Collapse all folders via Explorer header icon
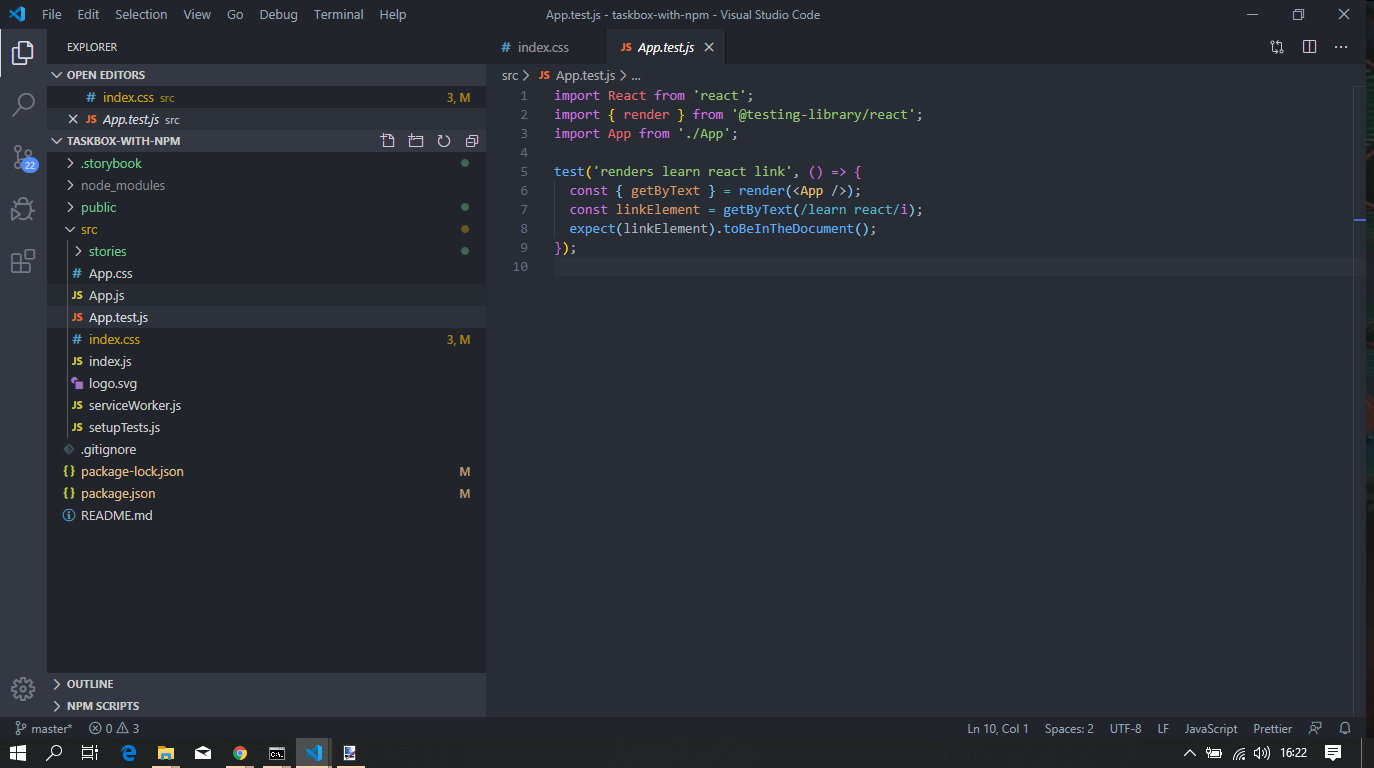 pyautogui.click(x=471, y=140)
